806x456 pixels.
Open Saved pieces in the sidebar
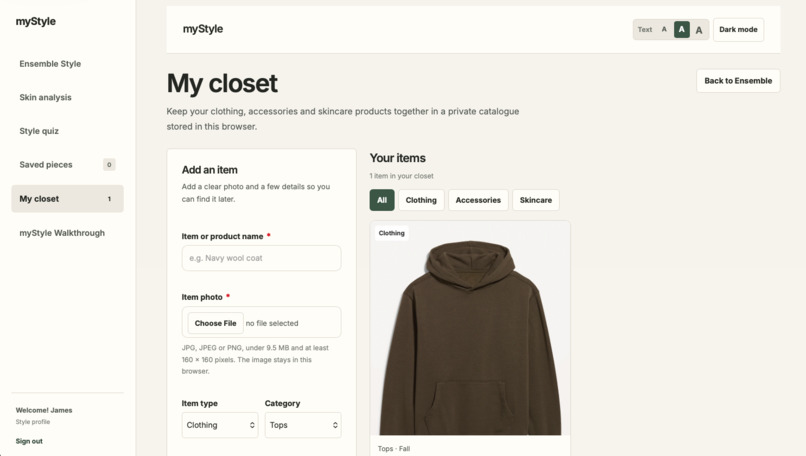point(67,165)
